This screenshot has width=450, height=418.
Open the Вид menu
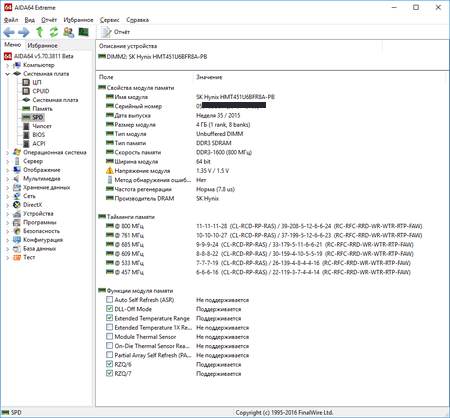click(x=29, y=20)
